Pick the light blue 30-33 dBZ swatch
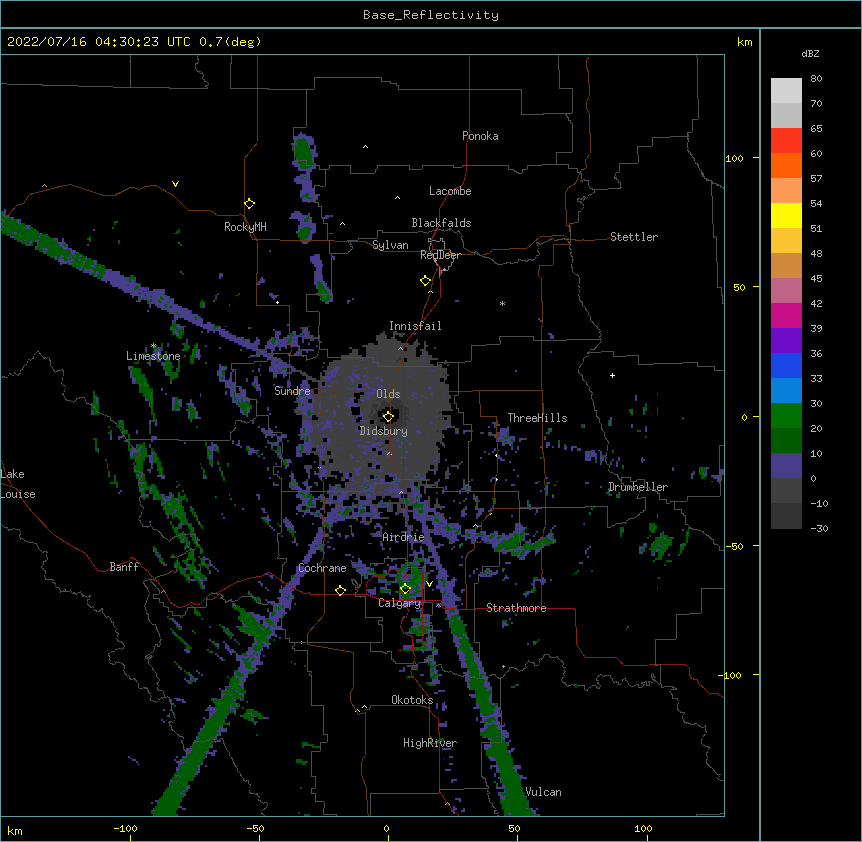 (x=786, y=391)
